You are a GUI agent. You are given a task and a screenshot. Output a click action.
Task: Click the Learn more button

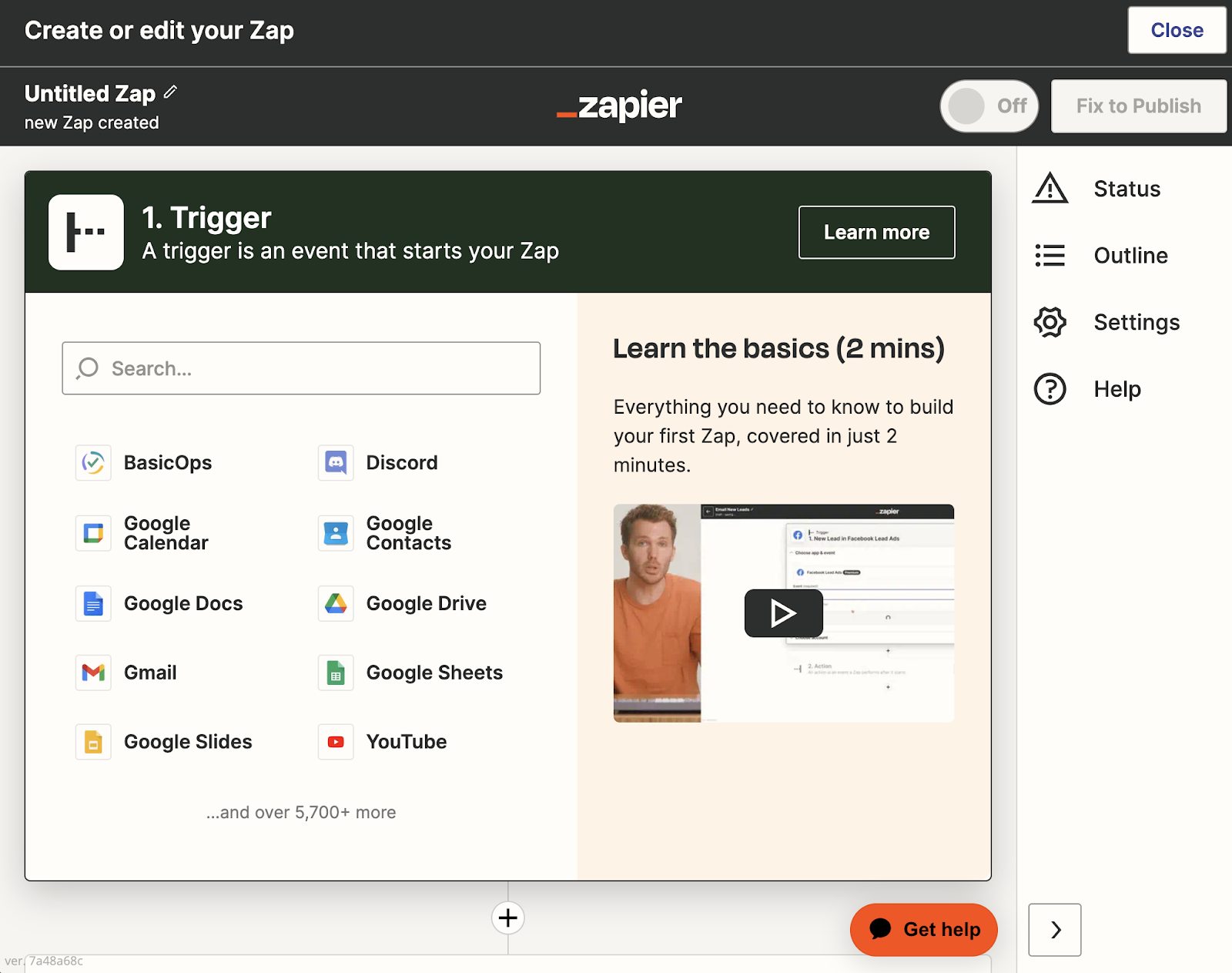877,232
